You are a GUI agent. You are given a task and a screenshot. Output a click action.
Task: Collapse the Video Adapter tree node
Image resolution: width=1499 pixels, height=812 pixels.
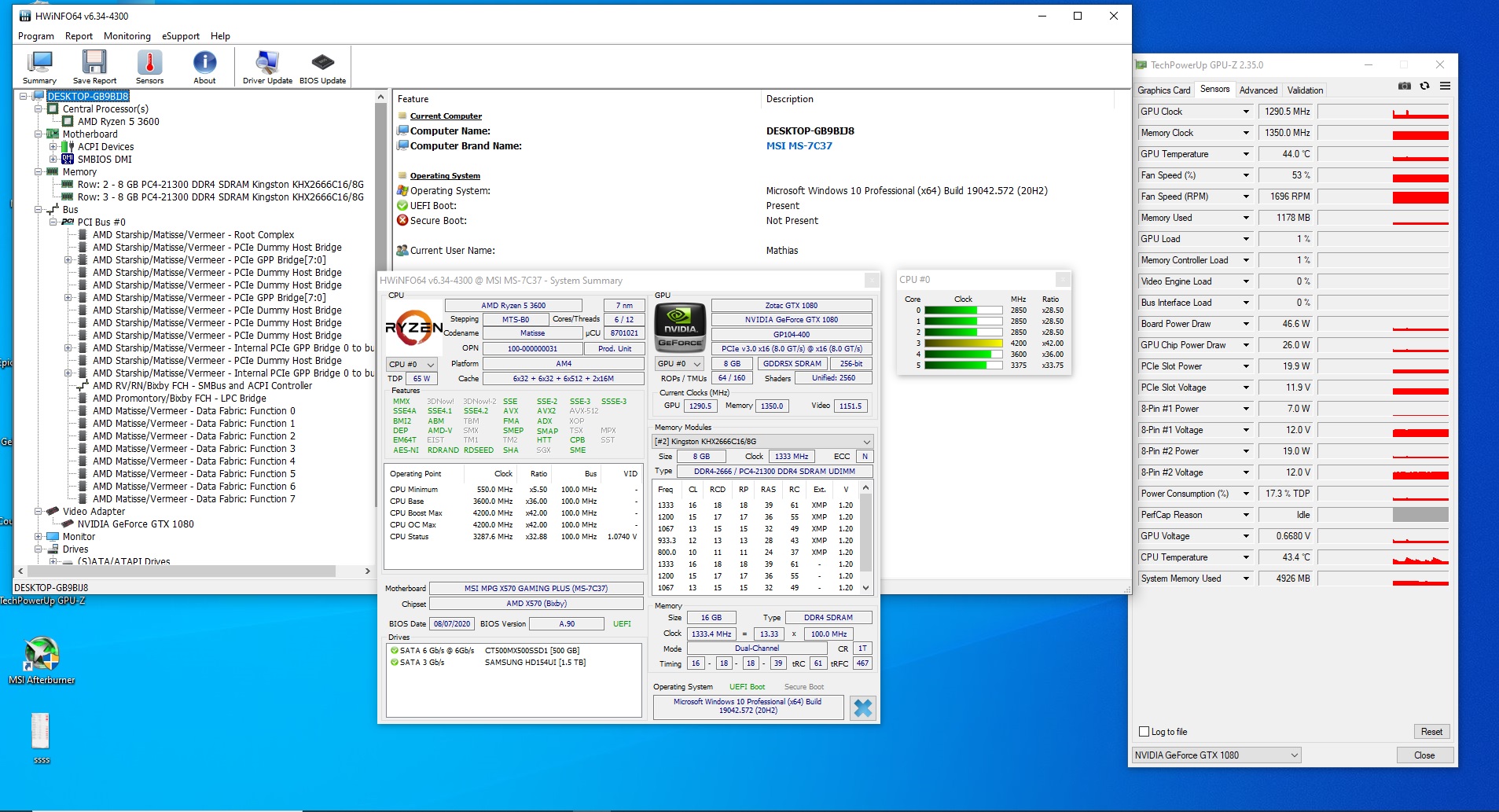coord(38,511)
